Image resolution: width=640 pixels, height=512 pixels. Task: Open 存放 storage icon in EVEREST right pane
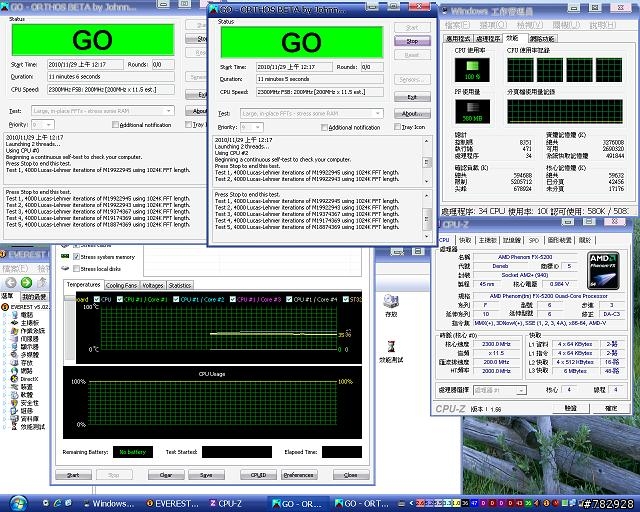[391, 301]
